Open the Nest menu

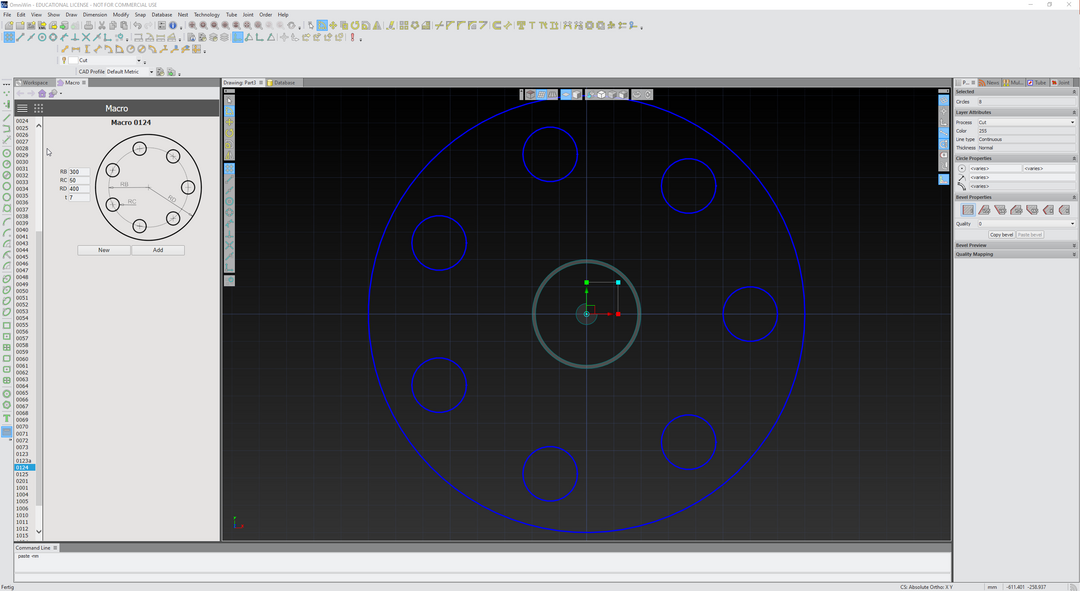pyautogui.click(x=183, y=14)
